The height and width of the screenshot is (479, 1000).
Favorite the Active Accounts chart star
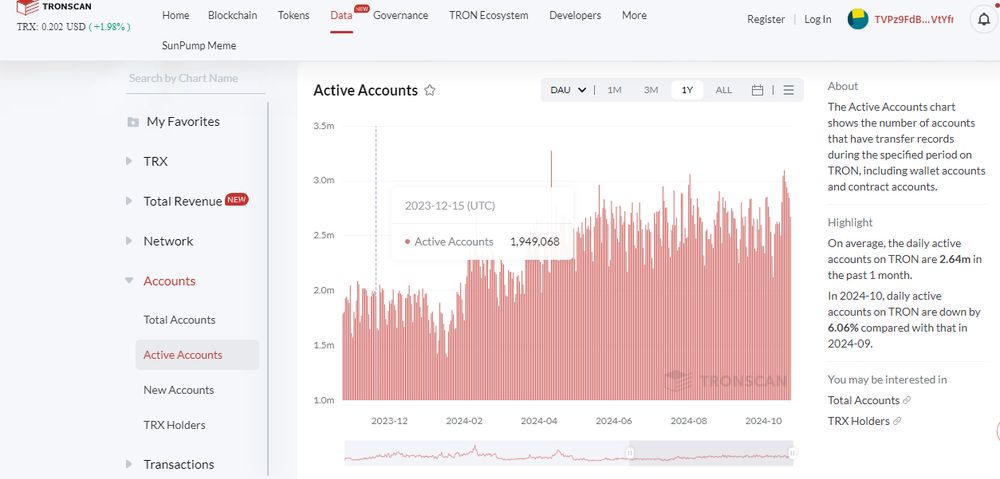[x=430, y=91]
